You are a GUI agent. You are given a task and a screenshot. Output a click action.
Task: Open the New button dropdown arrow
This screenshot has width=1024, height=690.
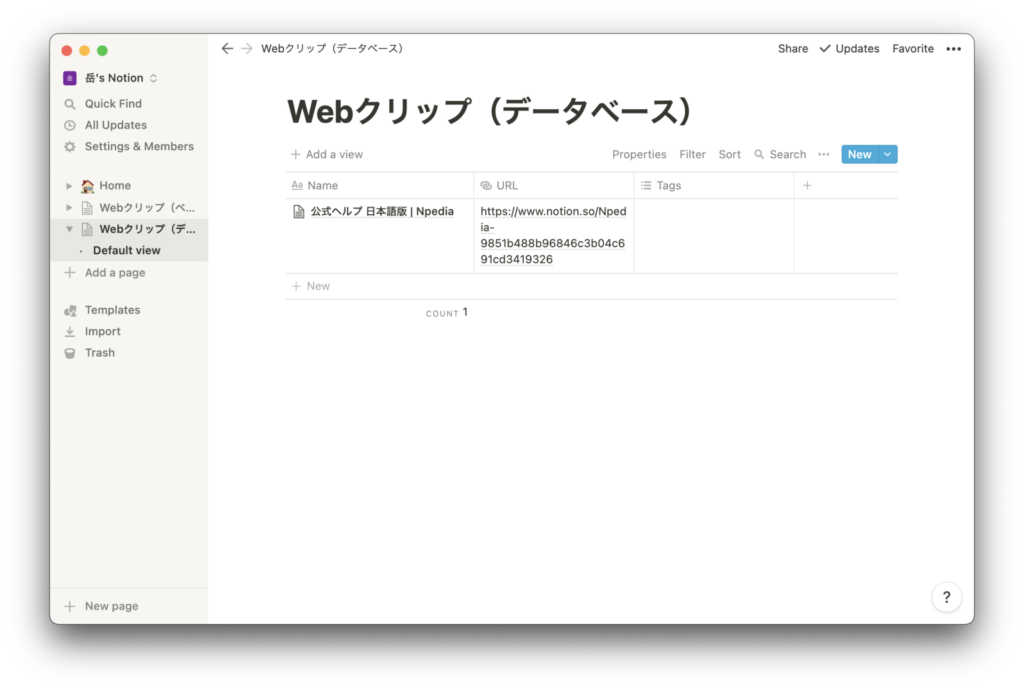888,155
